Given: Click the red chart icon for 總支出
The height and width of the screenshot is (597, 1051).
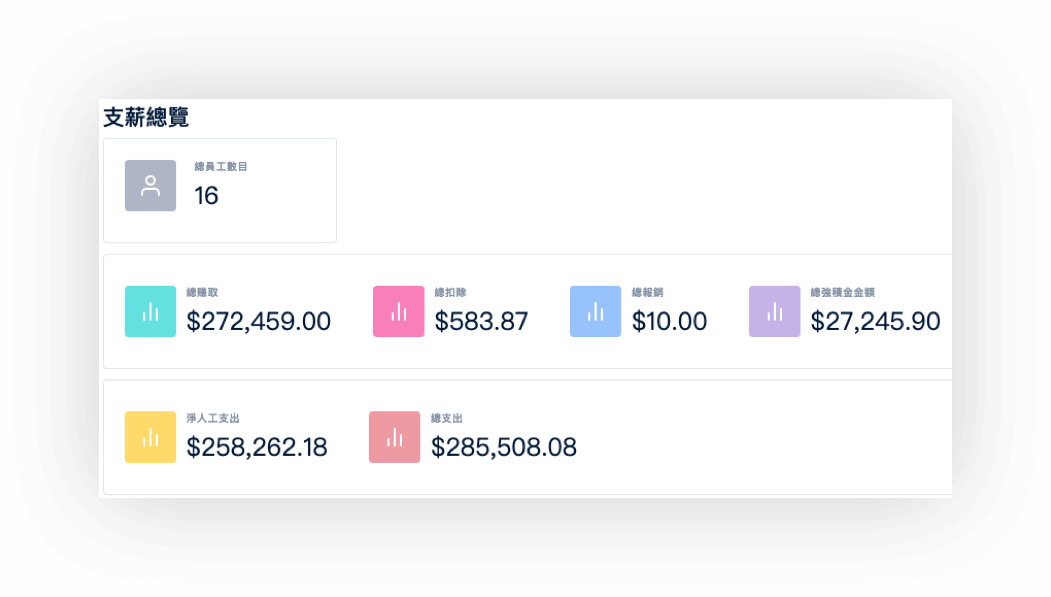Looking at the screenshot, I should pos(394,437).
